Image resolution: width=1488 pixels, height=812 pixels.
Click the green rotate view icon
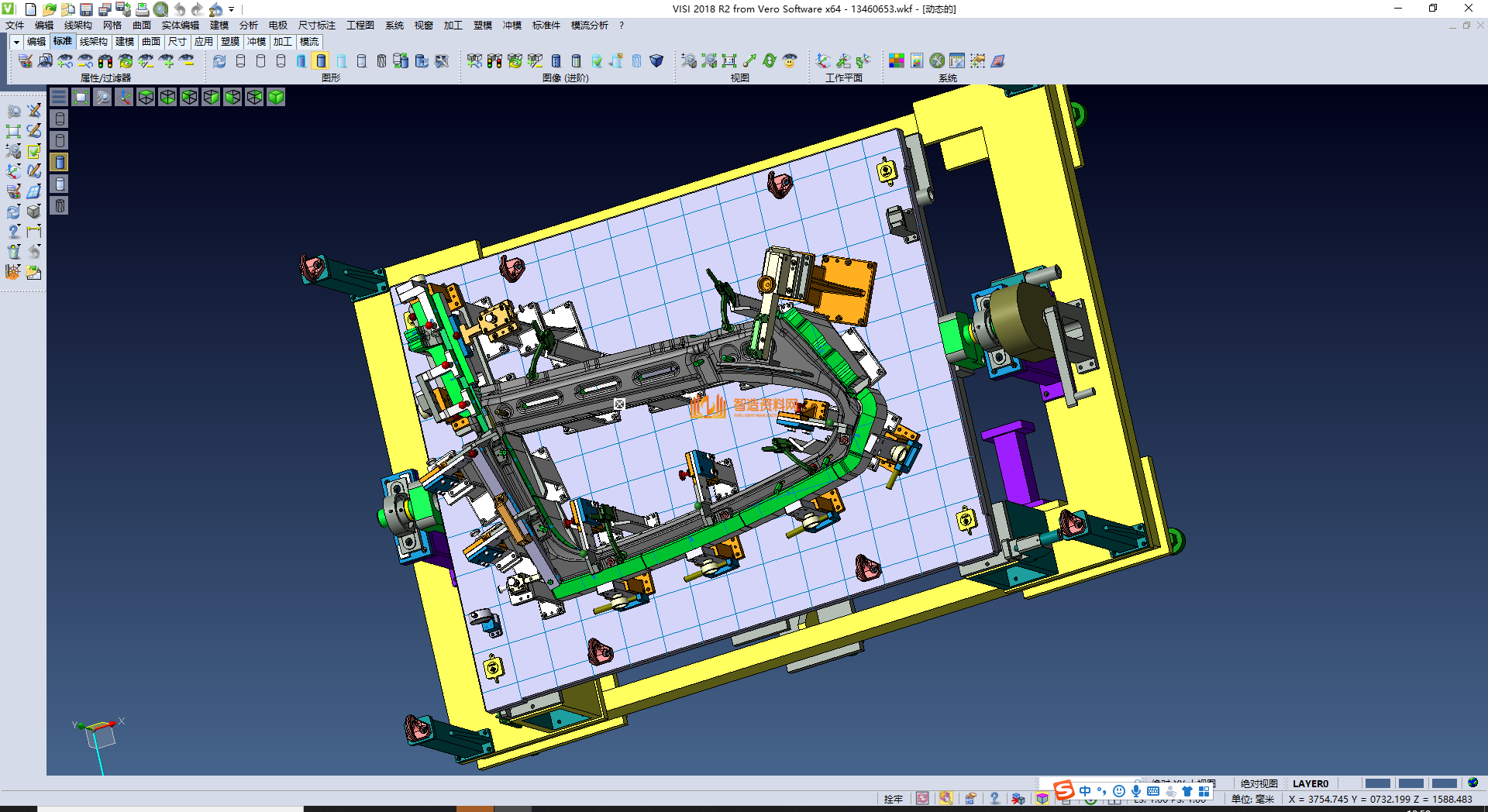click(x=769, y=60)
